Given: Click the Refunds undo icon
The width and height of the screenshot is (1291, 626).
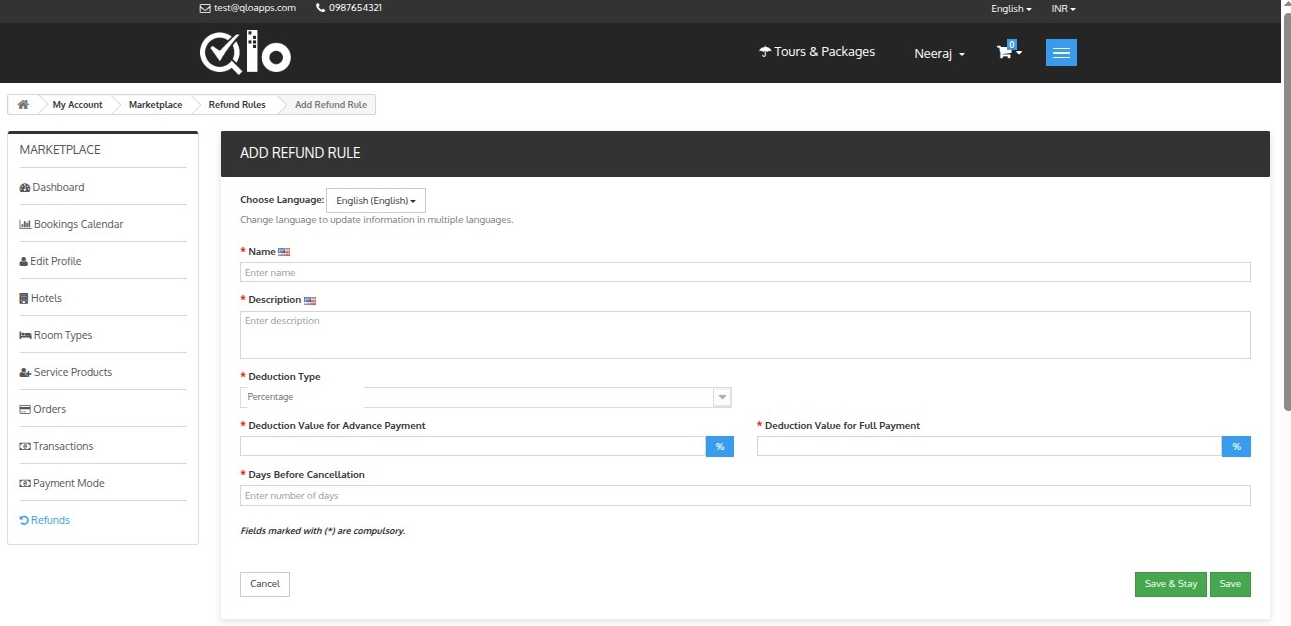Looking at the screenshot, I should tap(24, 520).
